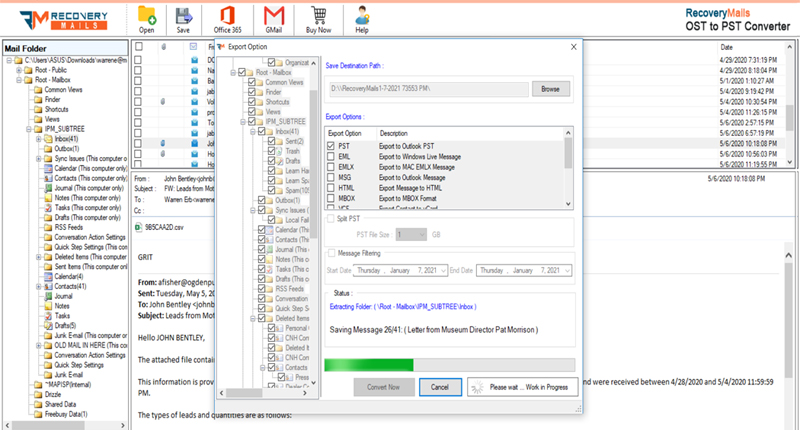Select Freebusy Data(1) folder
800x430 pixels.
(66, 414)
